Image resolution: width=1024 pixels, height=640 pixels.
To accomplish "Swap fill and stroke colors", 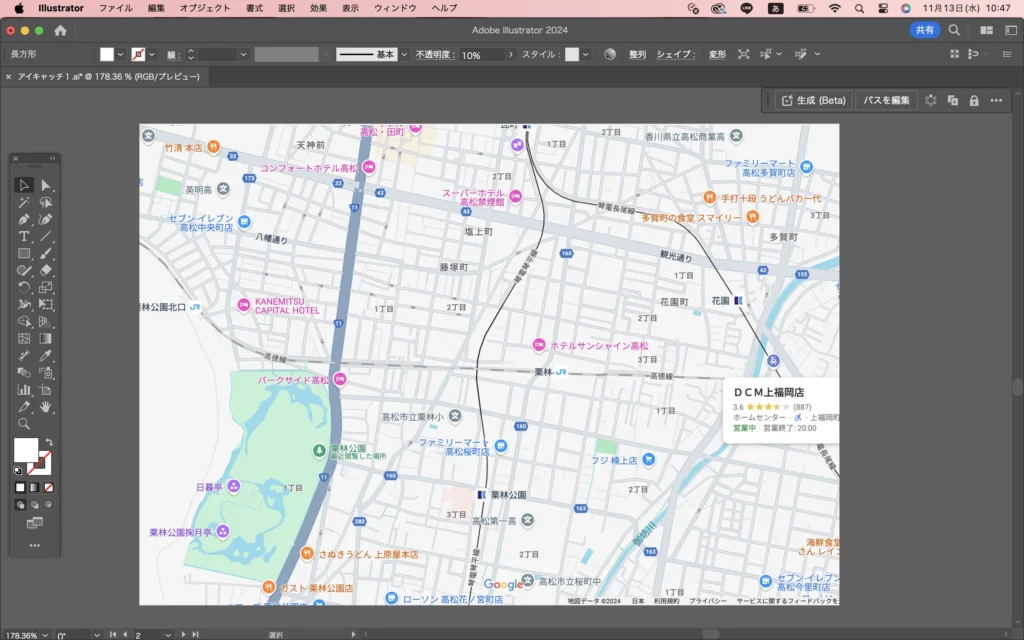I will click(49, 442).
